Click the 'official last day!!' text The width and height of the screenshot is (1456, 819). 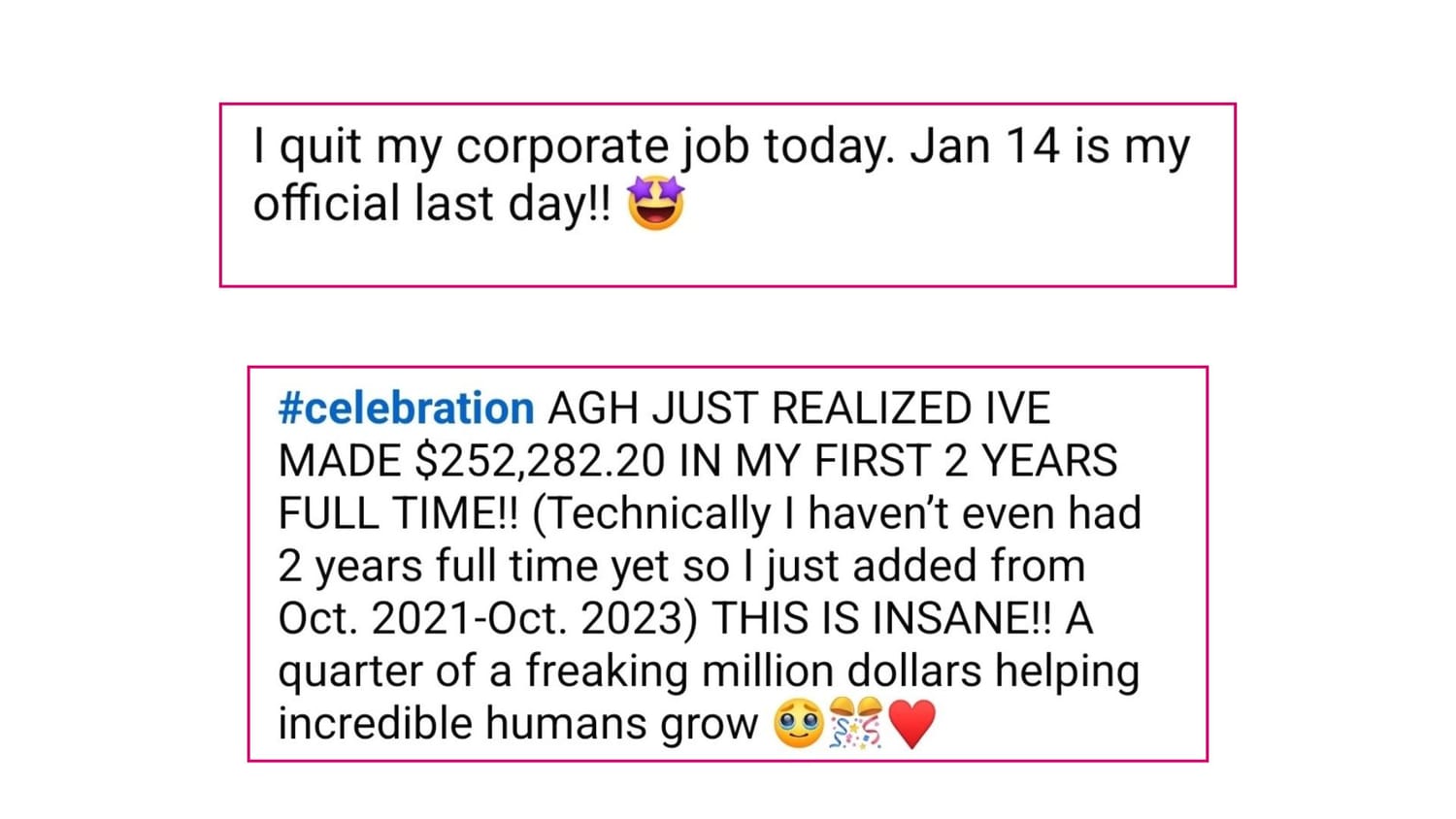[x=432, y=204]
